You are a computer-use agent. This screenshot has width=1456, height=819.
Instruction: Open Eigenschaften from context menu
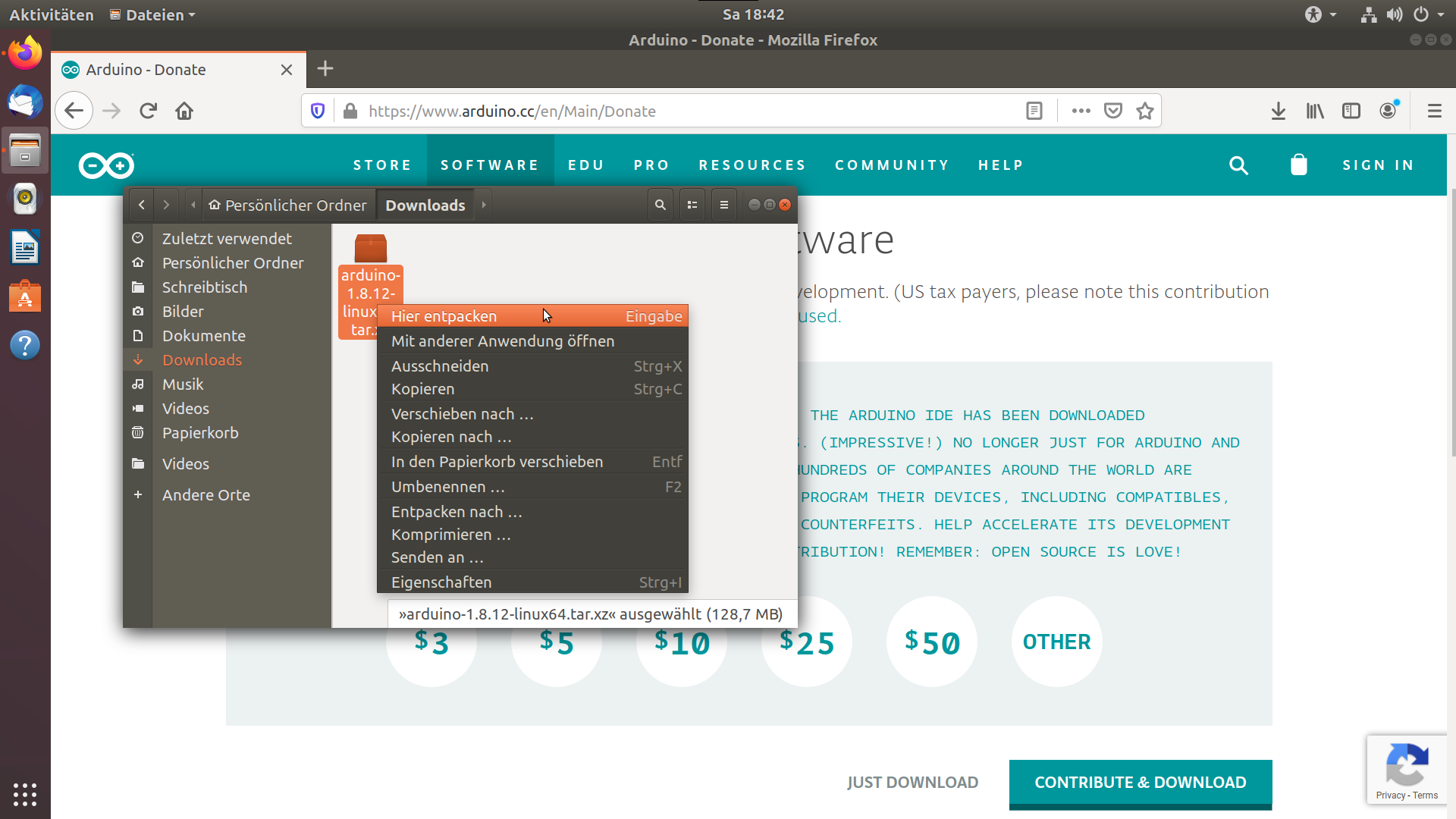click(533, 582)
